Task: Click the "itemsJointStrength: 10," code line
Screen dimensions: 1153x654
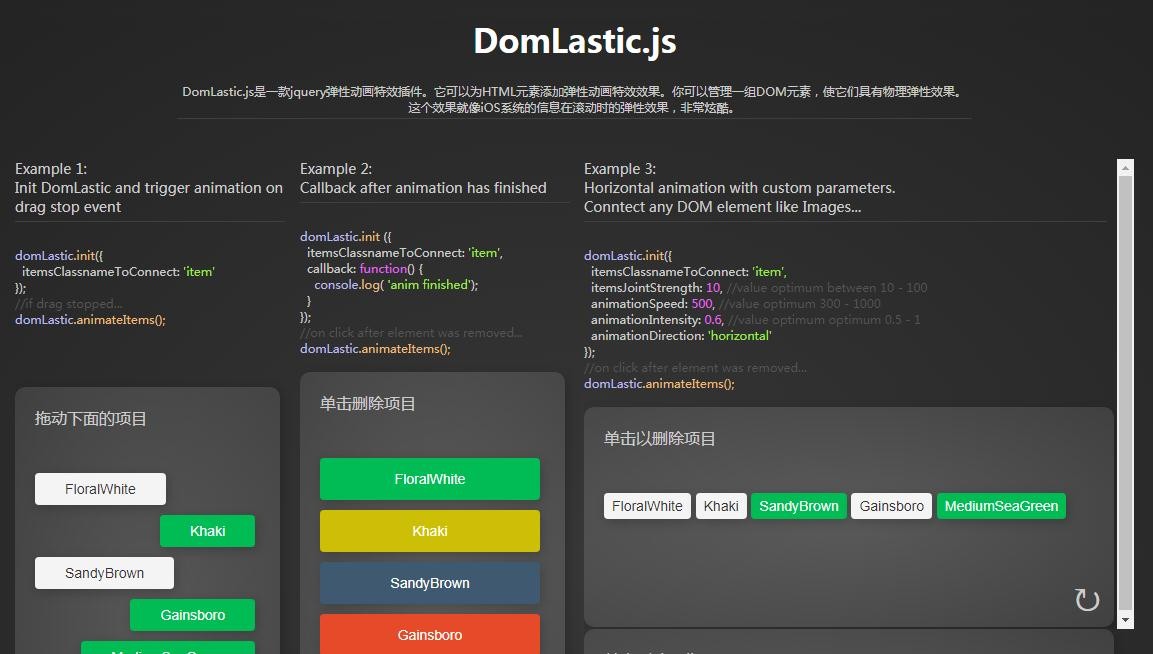Action: click(x=657, y=288)
